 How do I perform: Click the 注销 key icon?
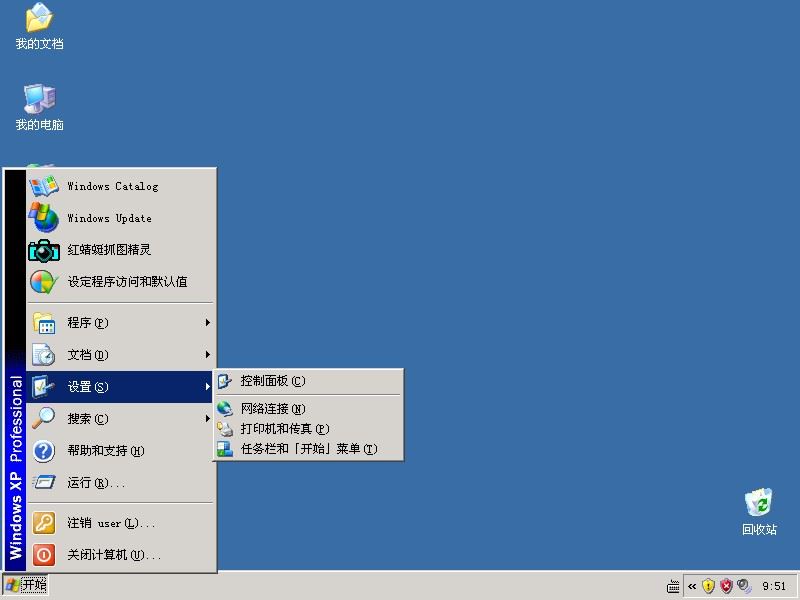(44, 523)
